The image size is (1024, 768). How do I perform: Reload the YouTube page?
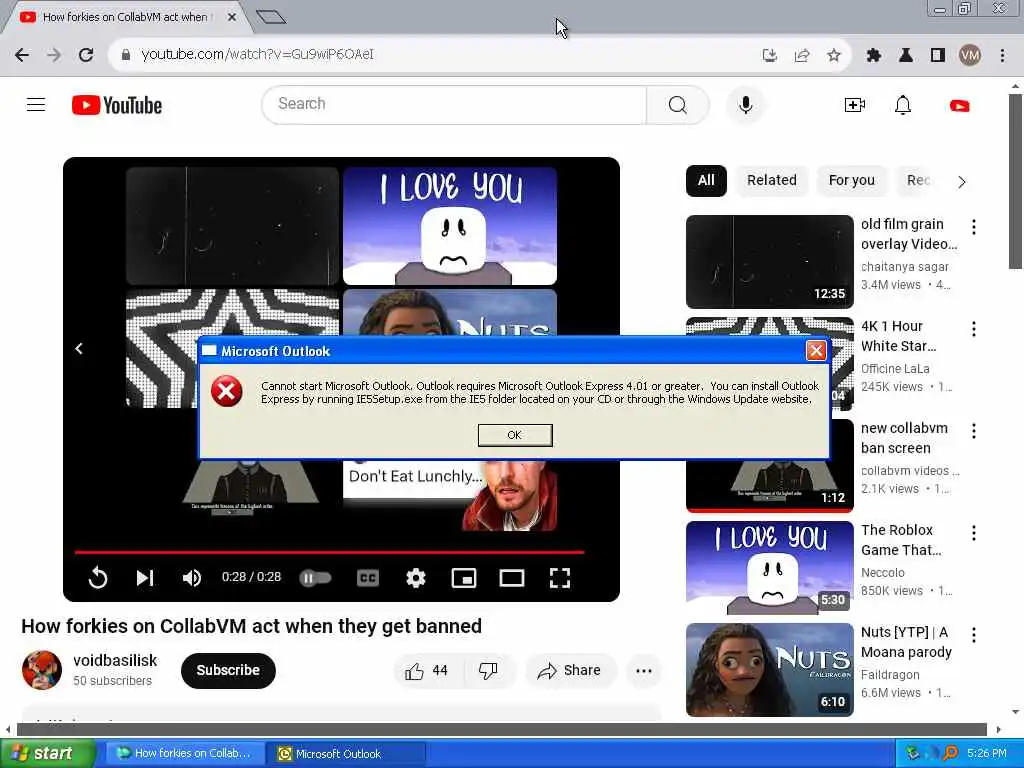coord(86,55)
